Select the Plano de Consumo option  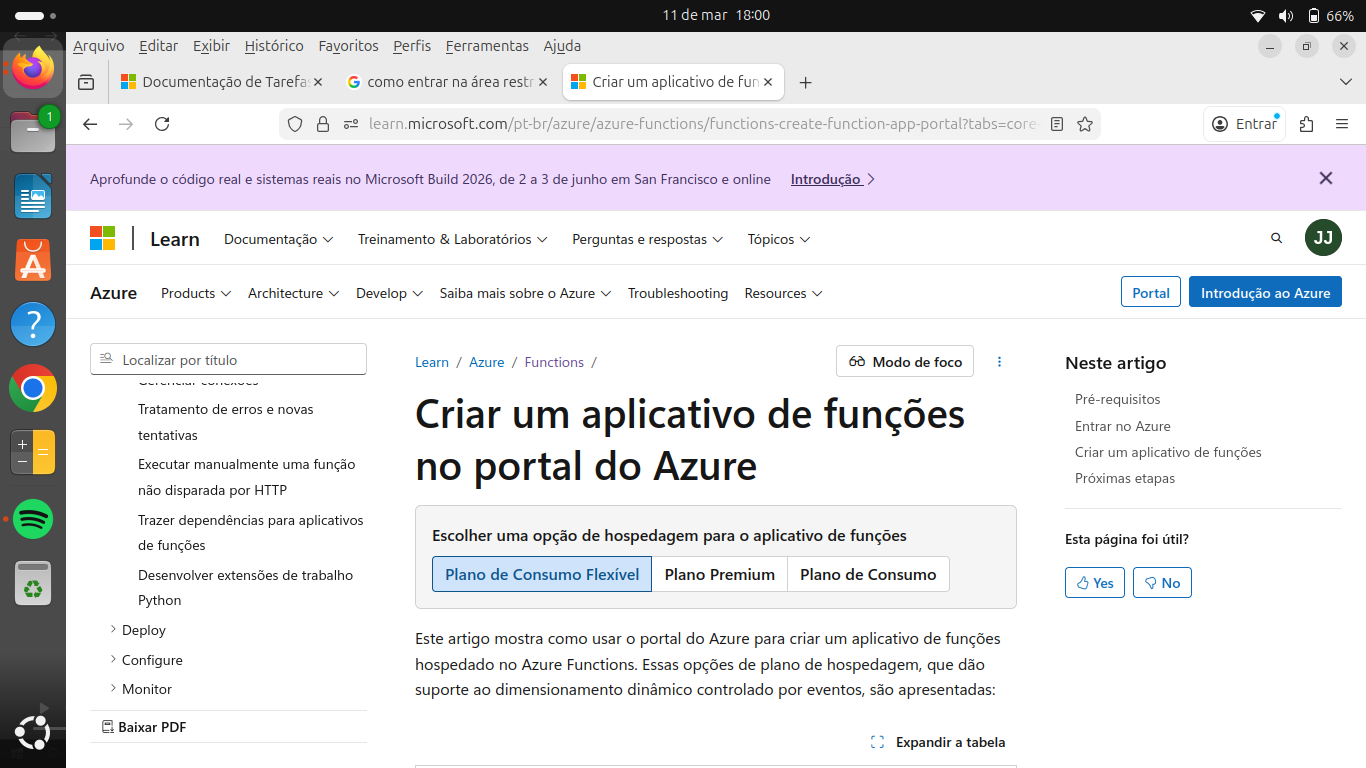coord(868,574)
